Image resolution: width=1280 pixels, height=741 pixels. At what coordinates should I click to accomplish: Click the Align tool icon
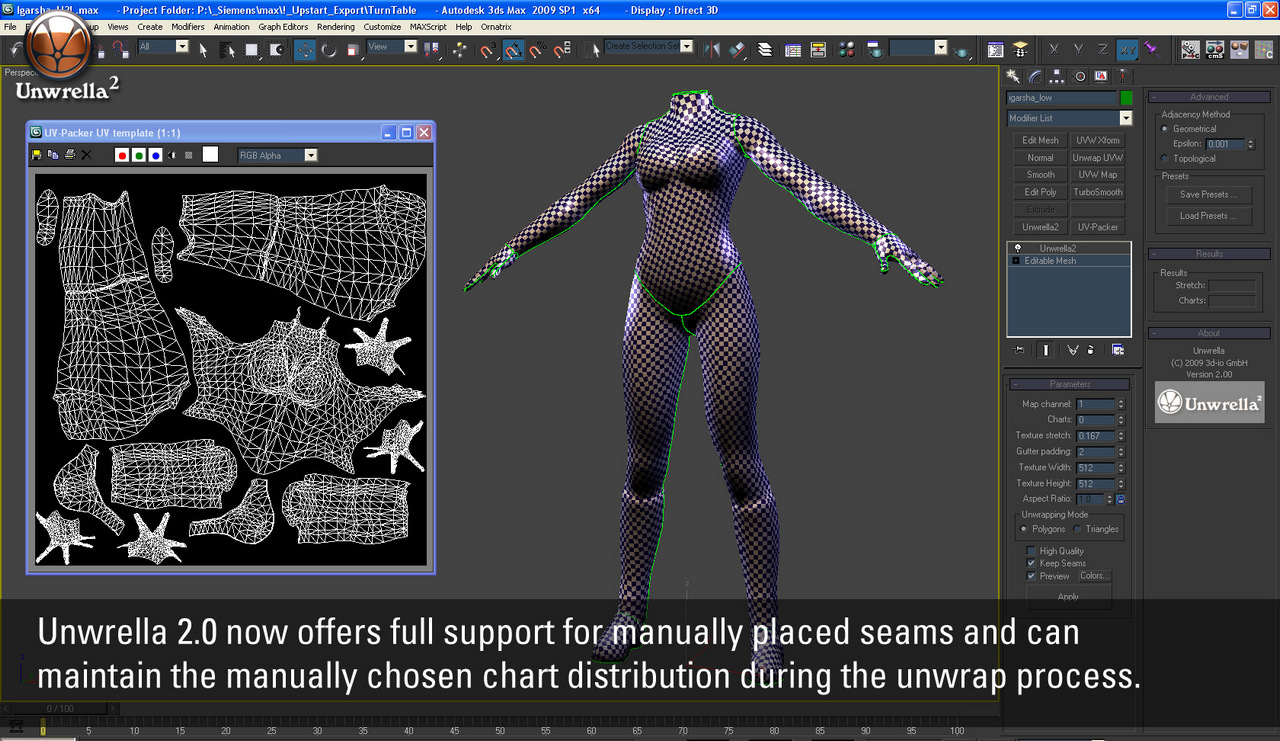[x=737, y=49]
